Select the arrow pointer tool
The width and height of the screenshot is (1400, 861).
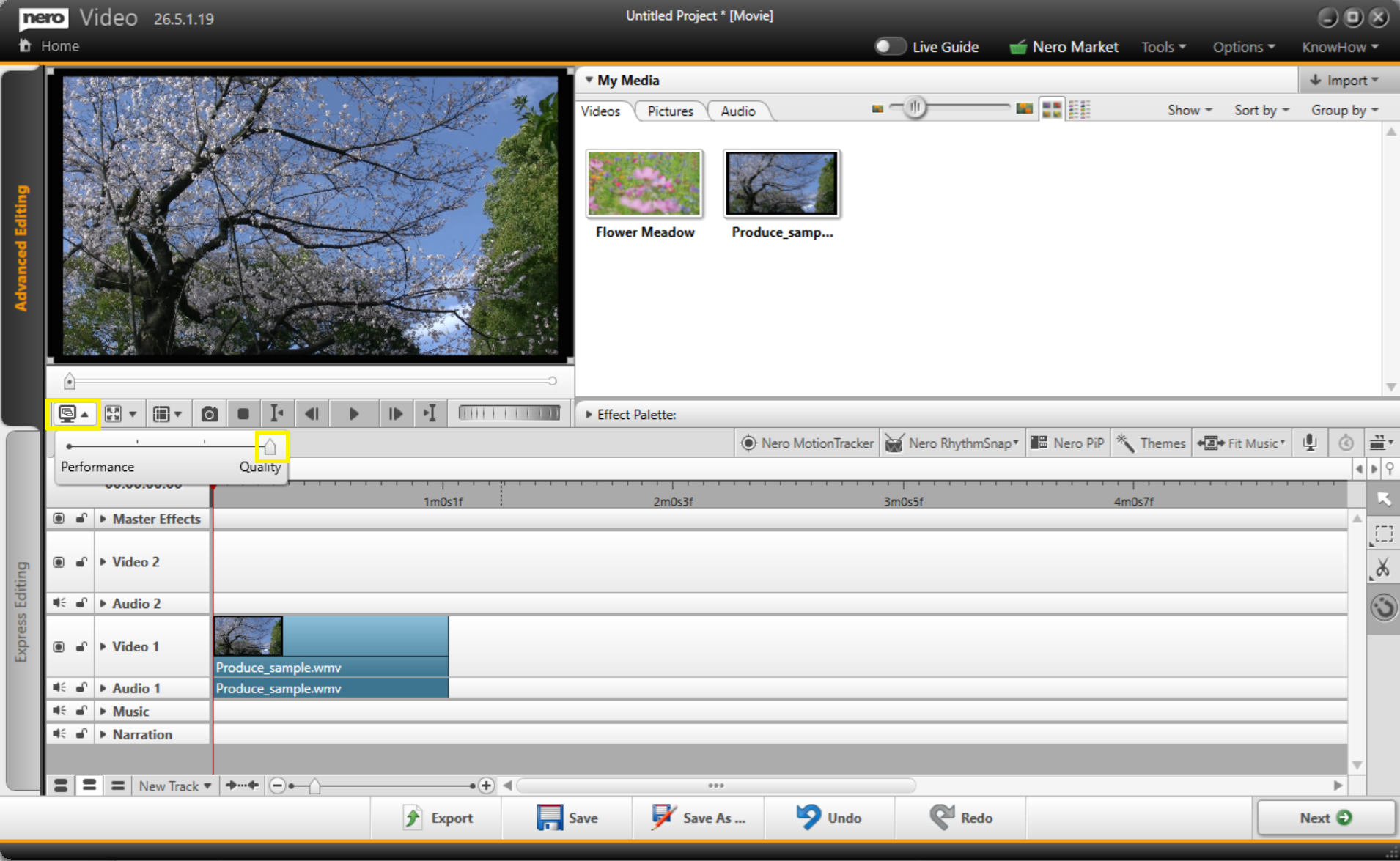click(1383, 499)
